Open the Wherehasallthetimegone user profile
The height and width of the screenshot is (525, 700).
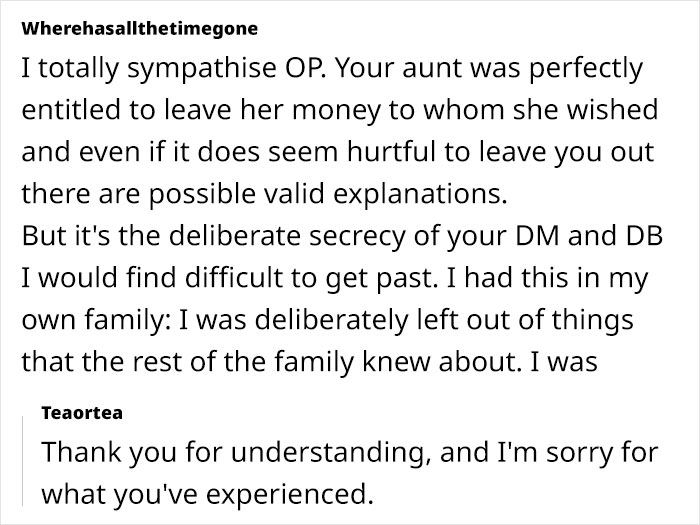pos(139,29)
